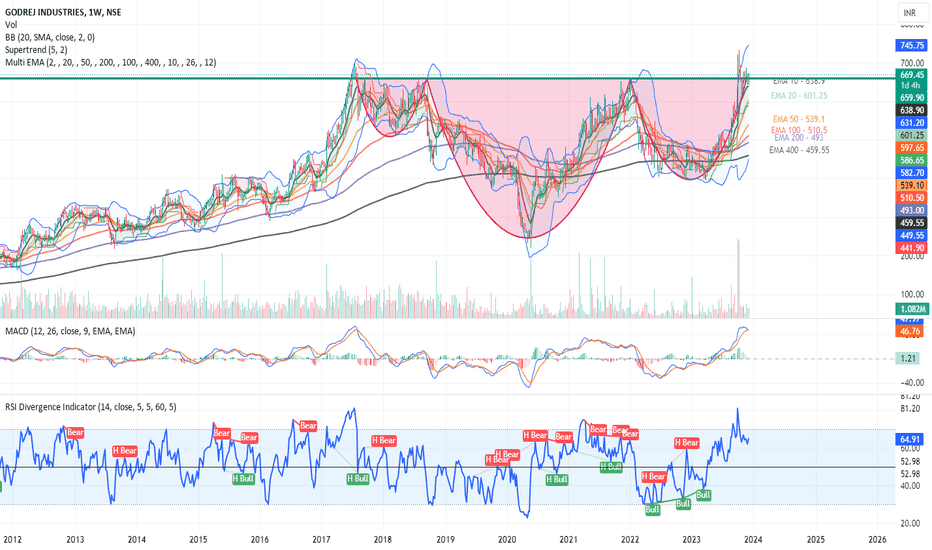Click the 2016 year on time axis

260,539
